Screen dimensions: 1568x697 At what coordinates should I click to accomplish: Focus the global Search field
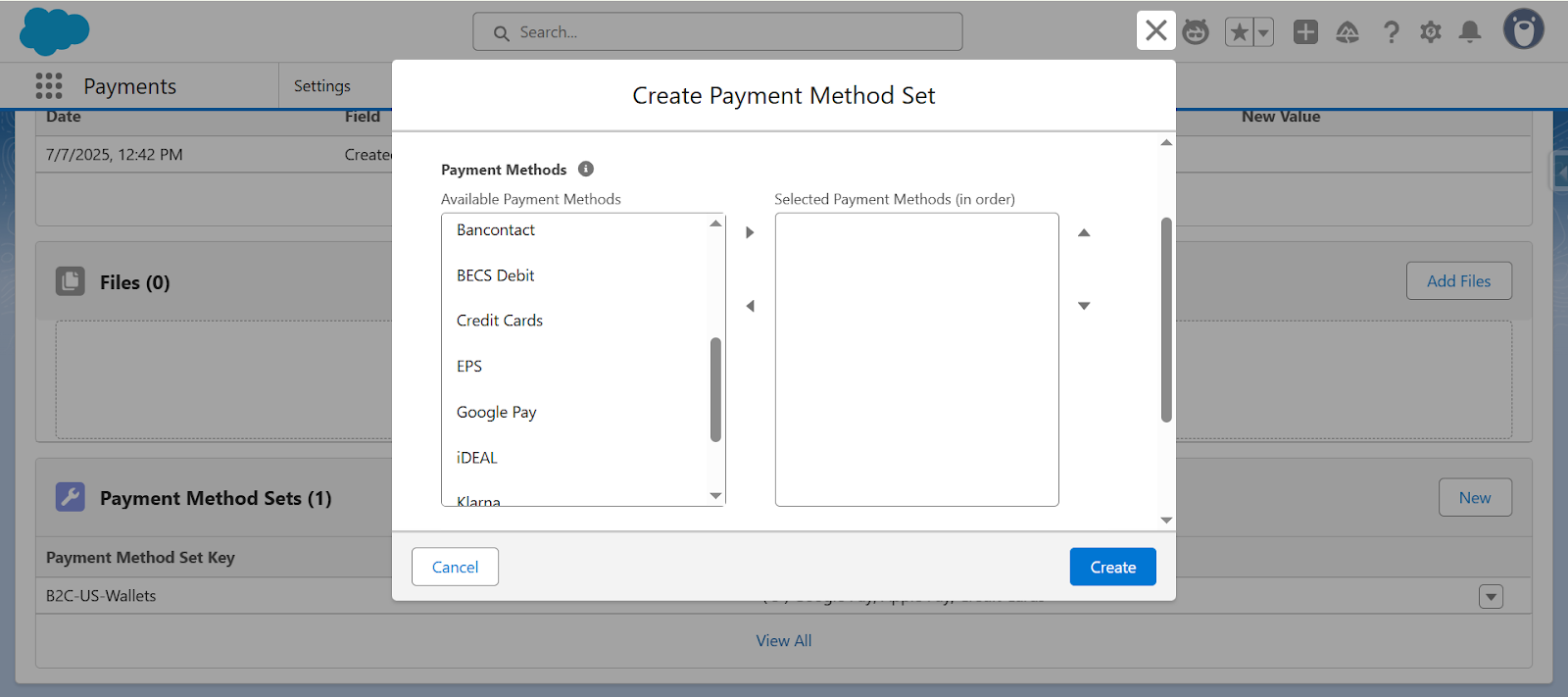click(x=717, y=31)
